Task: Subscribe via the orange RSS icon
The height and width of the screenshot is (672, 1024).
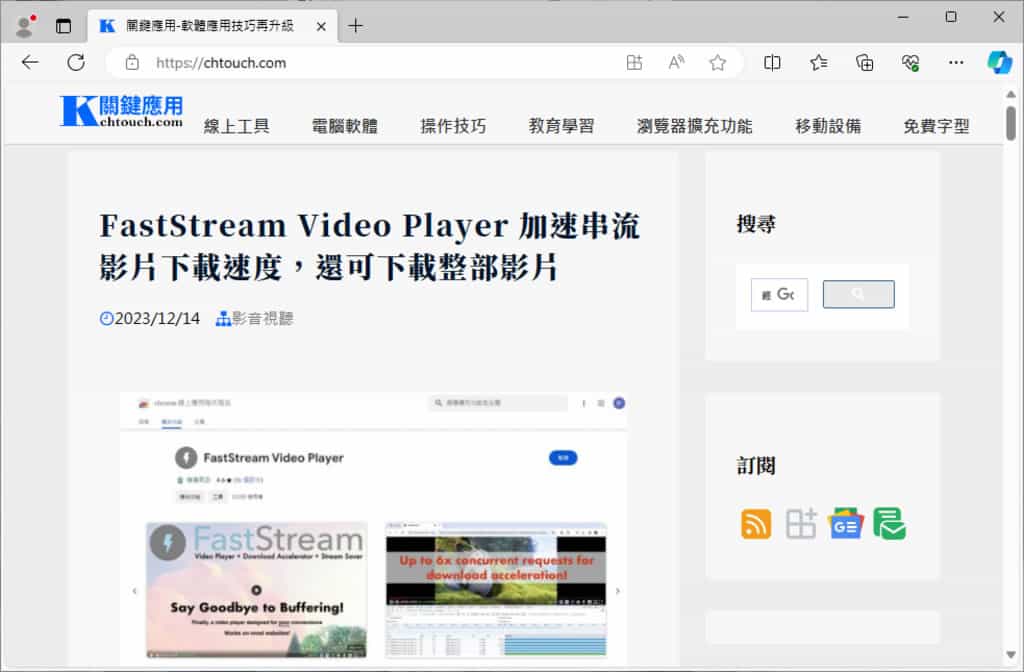Action: [756, 524]
